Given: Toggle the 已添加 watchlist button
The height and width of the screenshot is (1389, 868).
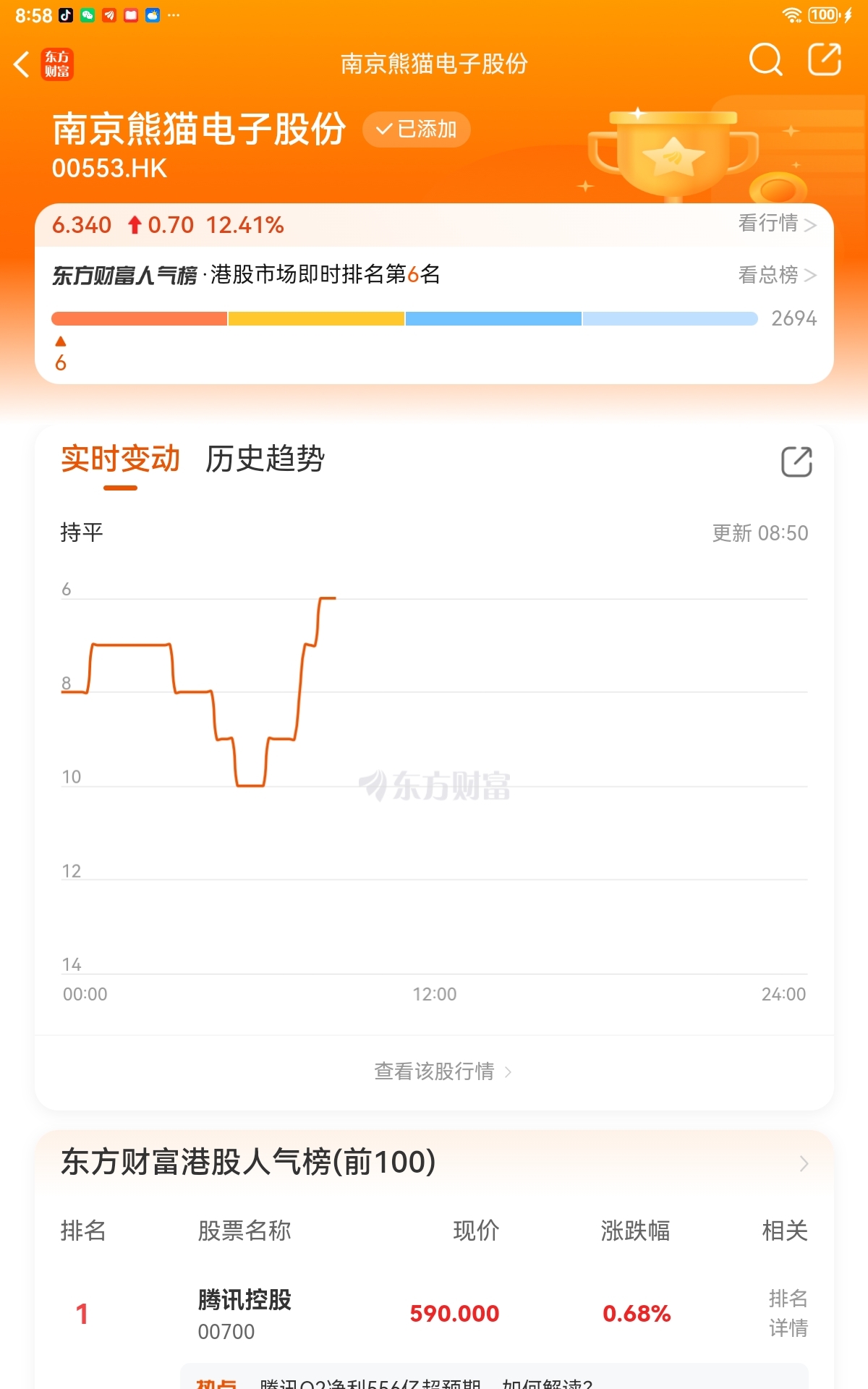Looking at the screenshot, I should pyautogui.click(x=417, y=129).
